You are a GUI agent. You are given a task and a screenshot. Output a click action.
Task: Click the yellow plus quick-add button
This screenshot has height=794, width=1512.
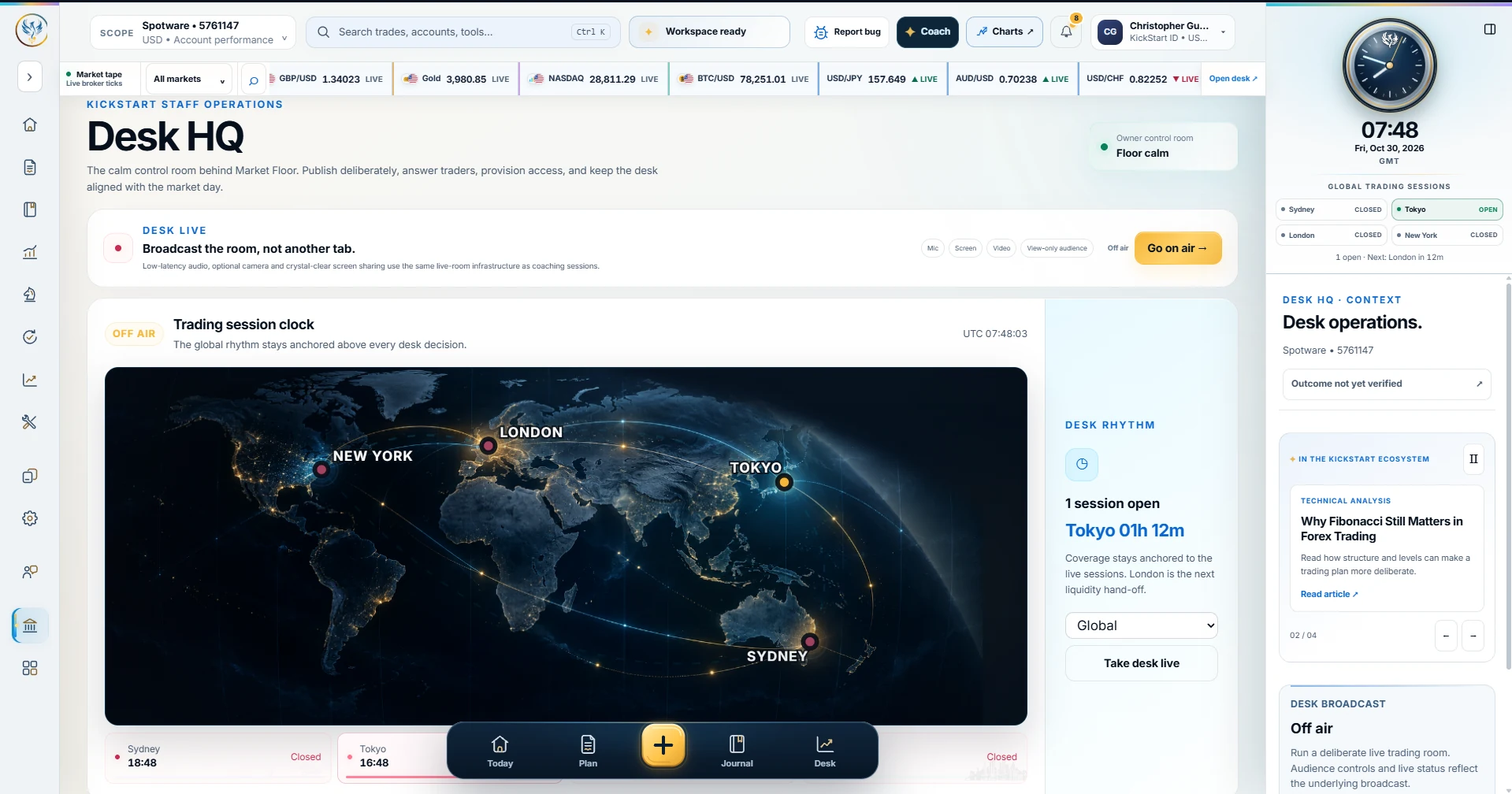click(663, 745)
